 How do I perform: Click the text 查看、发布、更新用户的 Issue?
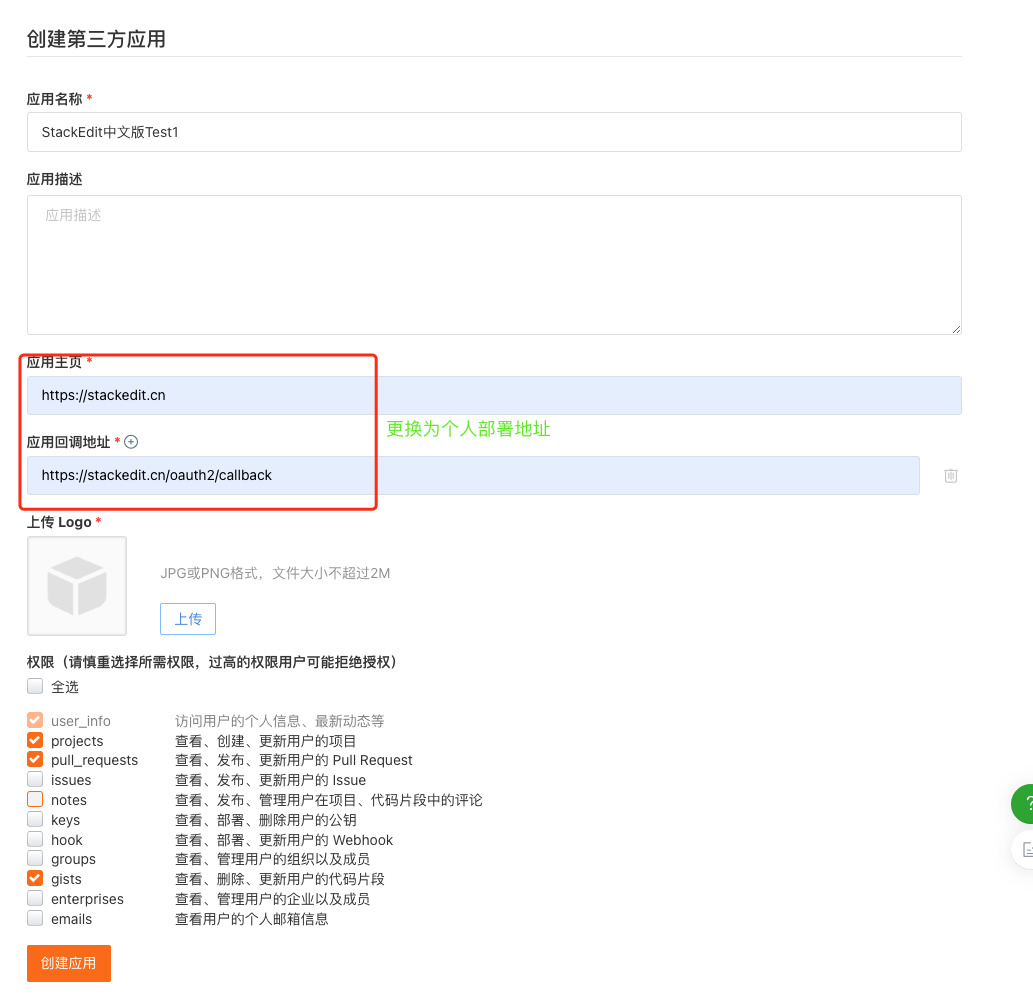click(x=270, y=780)
